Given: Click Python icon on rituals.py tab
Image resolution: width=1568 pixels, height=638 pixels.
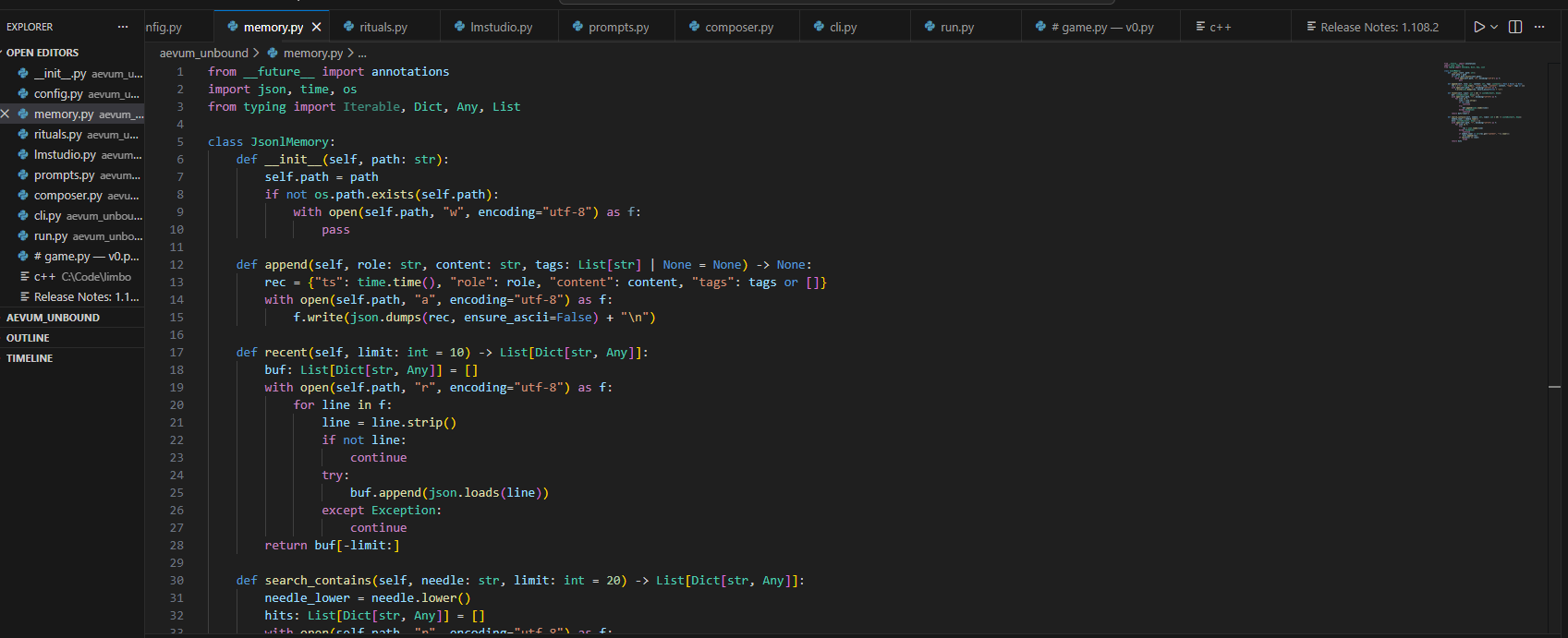Looking at the screenshot, I should coord(349,27).
